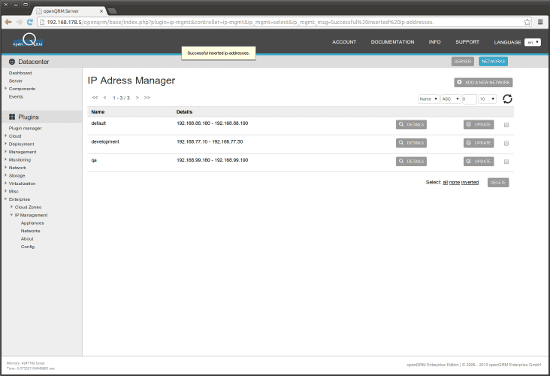
Task: Open the DOCUMENTATION menu
Action: point(393,42)
